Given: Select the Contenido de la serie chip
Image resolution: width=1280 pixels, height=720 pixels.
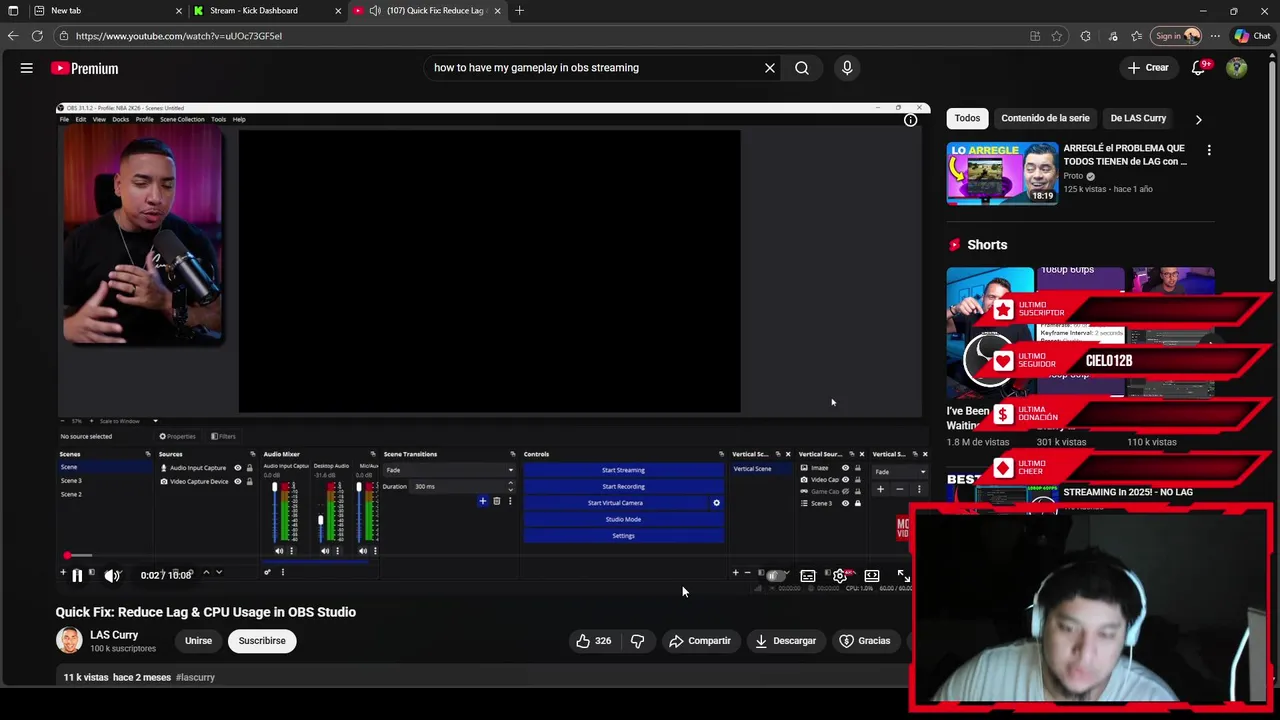Looking at the screenshot, I should pyautogui.click(x=1045, y=118).
